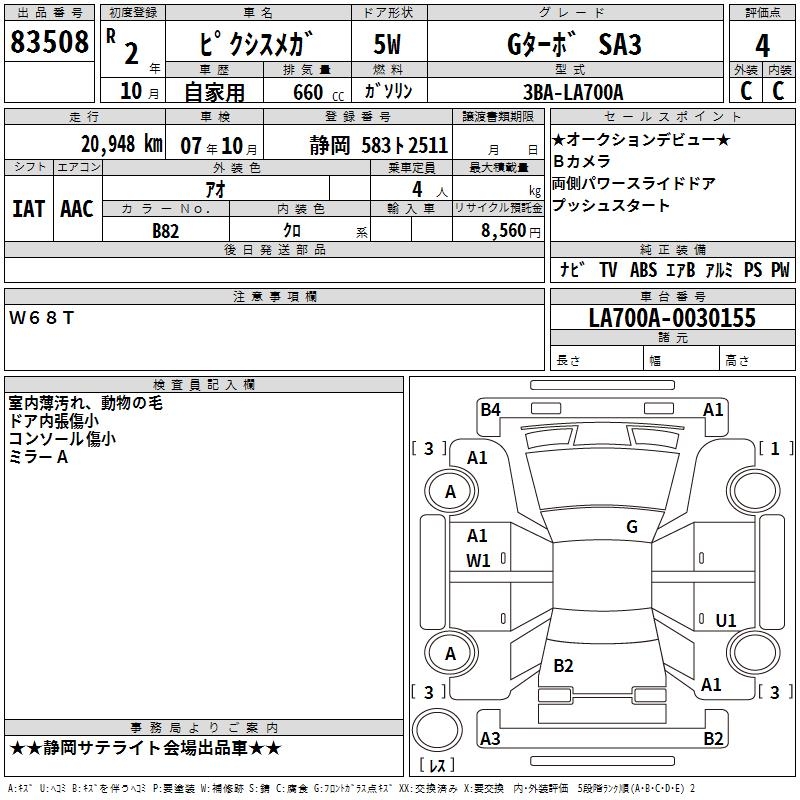Screen dimensions: 800x800
Task: Click recycle deposit 8,560円
Action: click(511, 231)
